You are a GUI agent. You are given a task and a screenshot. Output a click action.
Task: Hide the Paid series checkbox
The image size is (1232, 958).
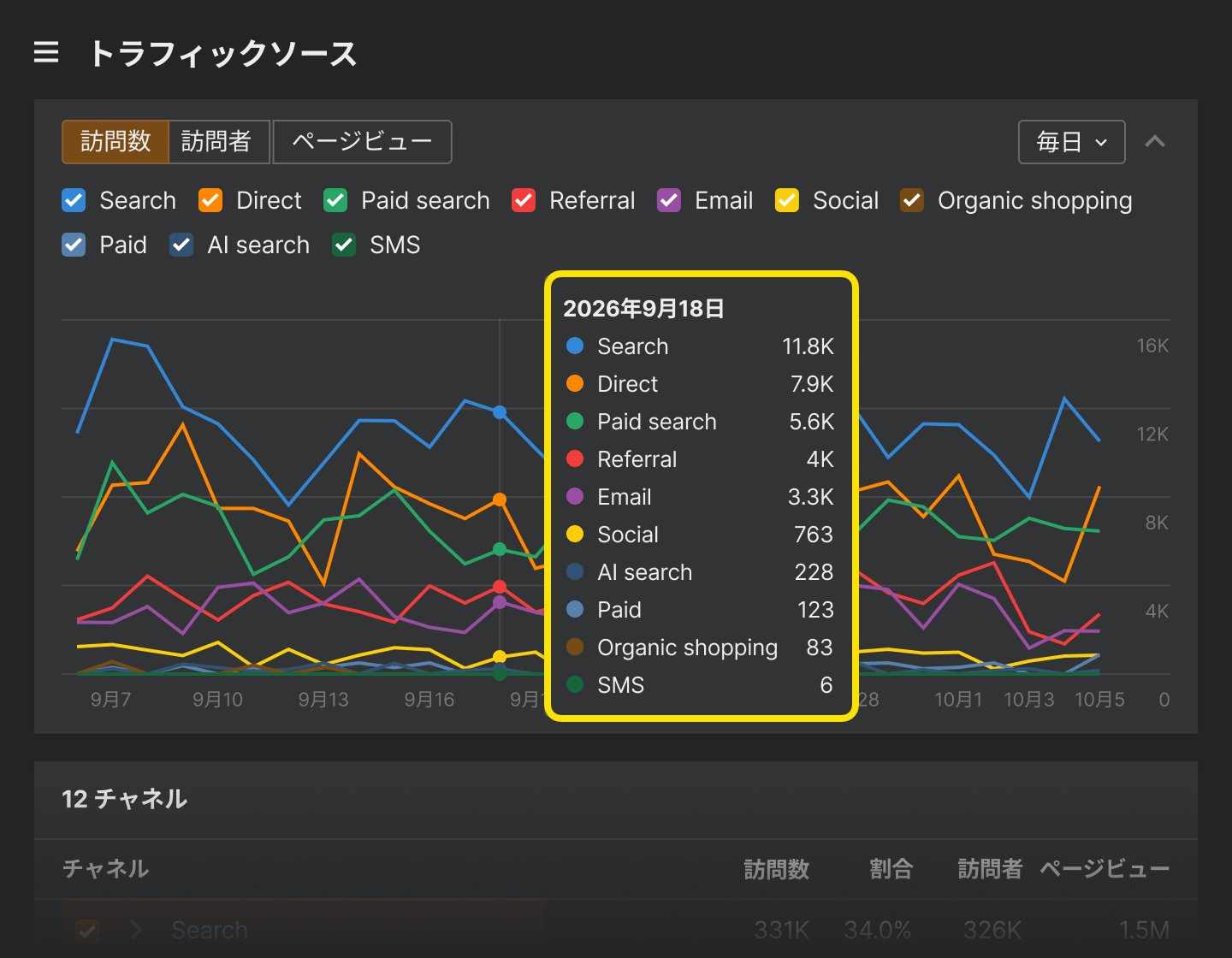74,245
